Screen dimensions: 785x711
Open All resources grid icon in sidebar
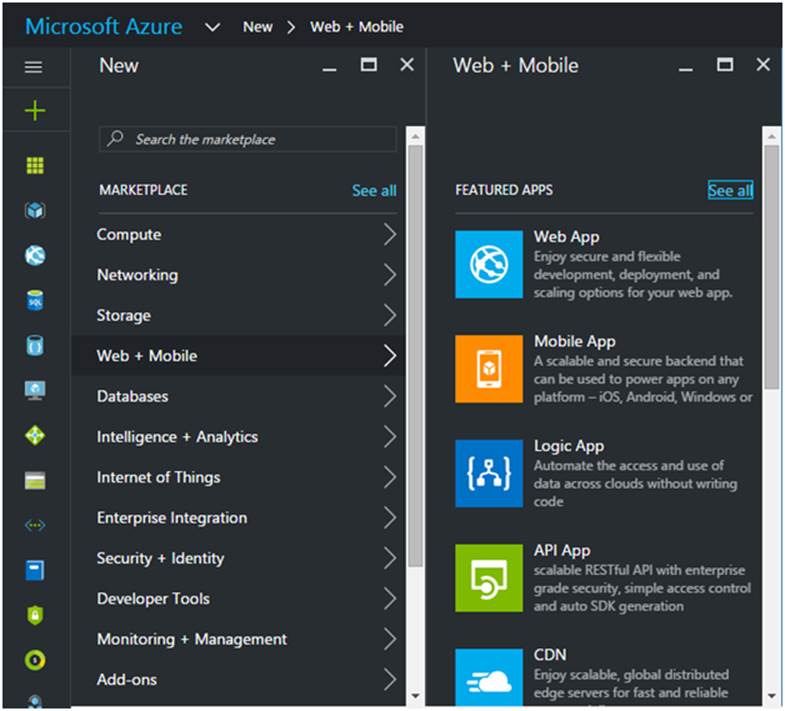(x=35, y=165)
